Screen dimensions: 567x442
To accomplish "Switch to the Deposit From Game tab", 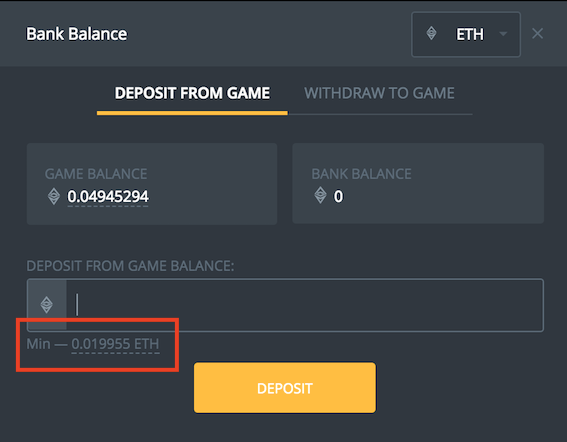I will tap(192, 93).
